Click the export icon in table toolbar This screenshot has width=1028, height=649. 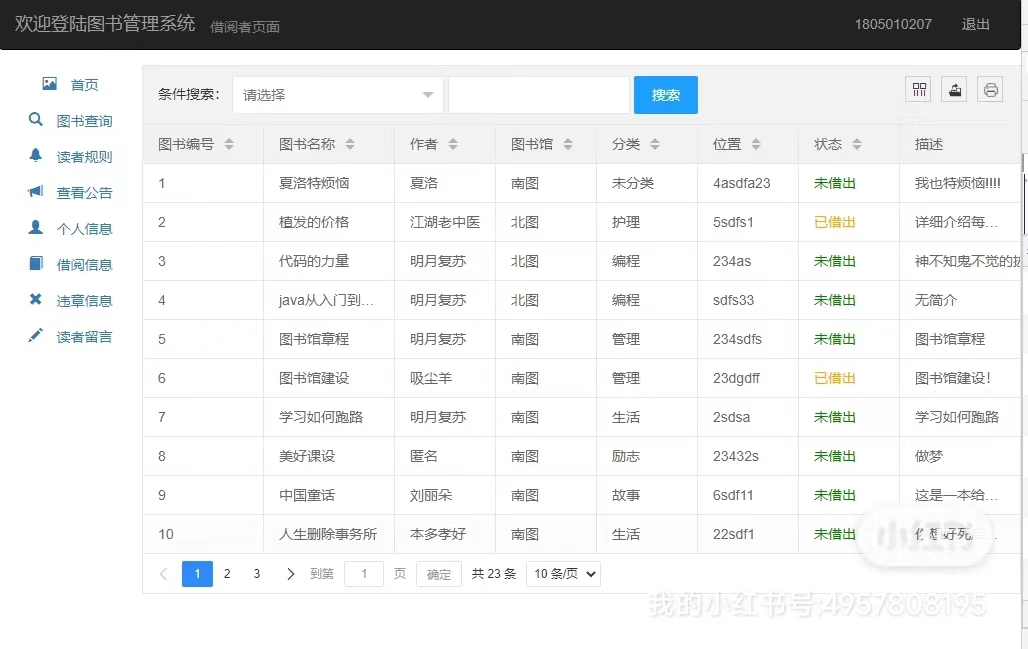954,90
